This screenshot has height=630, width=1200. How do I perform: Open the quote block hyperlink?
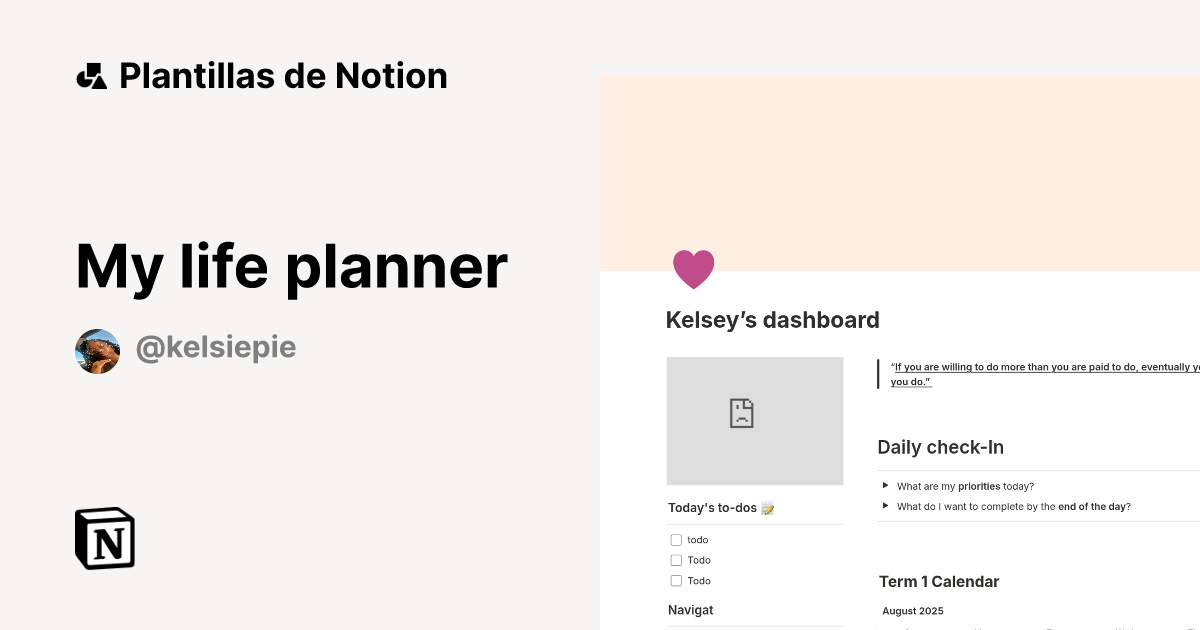1040,367
